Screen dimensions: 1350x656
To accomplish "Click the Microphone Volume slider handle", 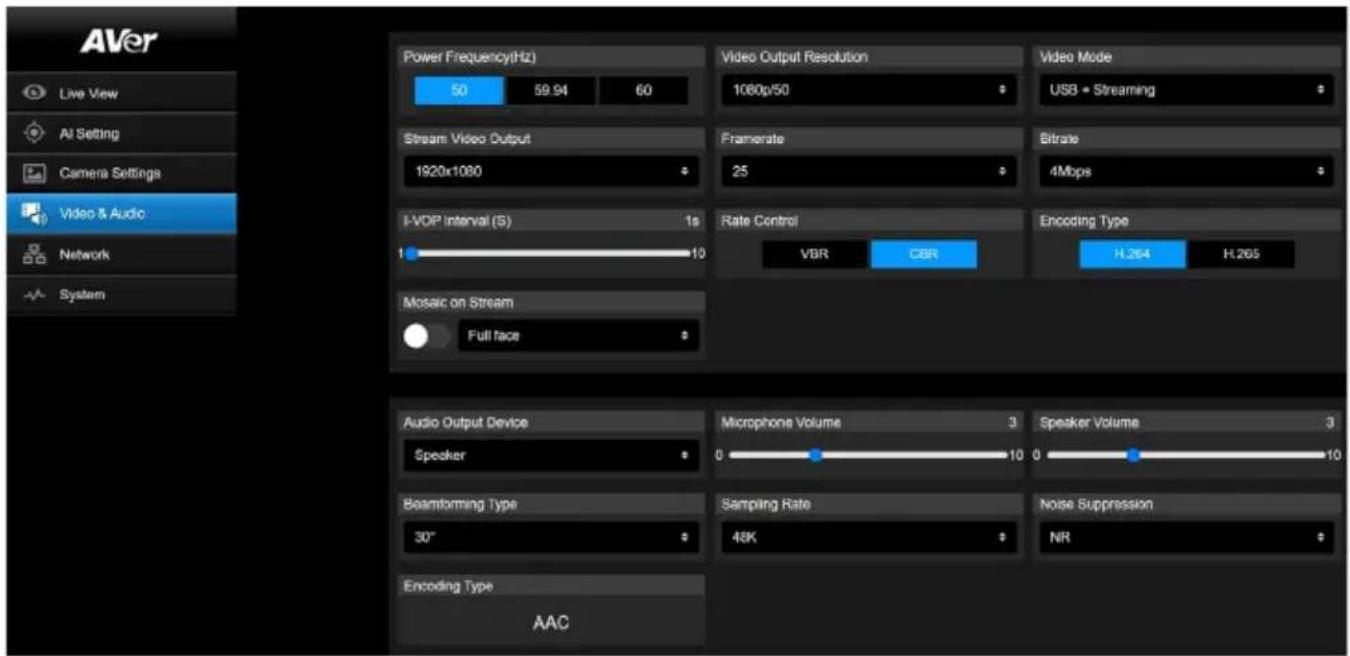I will point(816,455).
